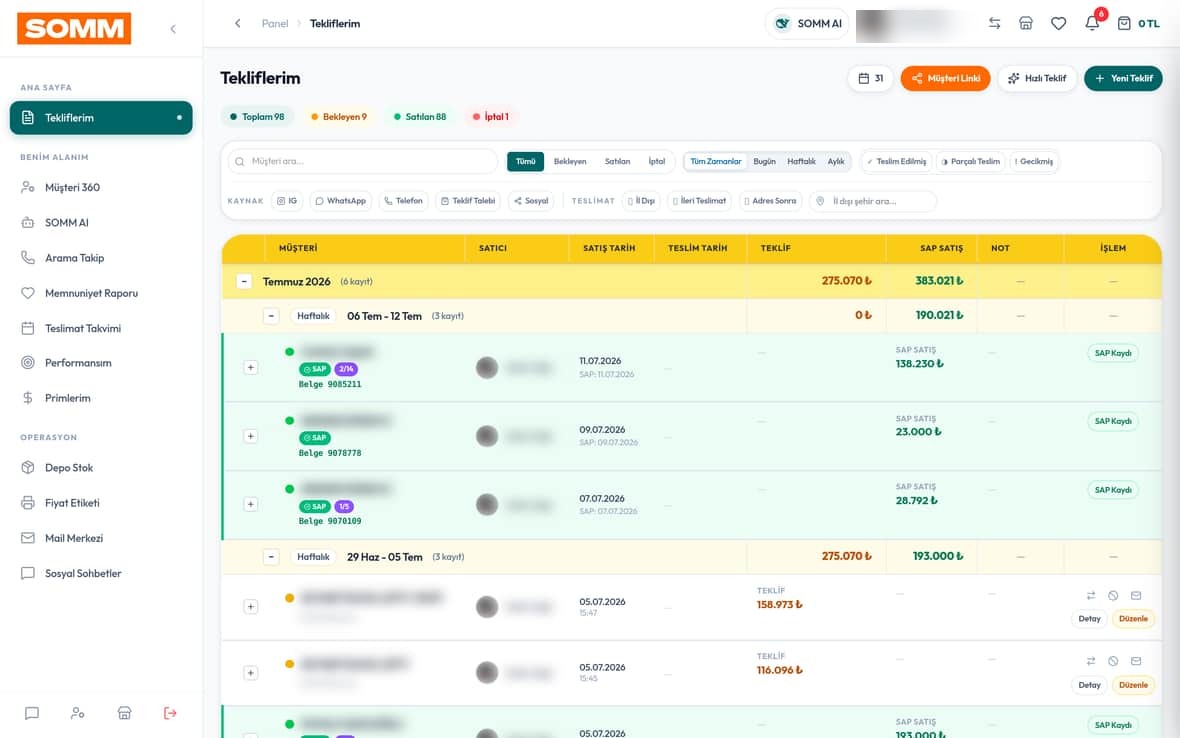Viewport: 1180px width, 738px height.
Task: Click Düzenle in the 158.973 ₺ row
Action: click(x=1133, y=618)
